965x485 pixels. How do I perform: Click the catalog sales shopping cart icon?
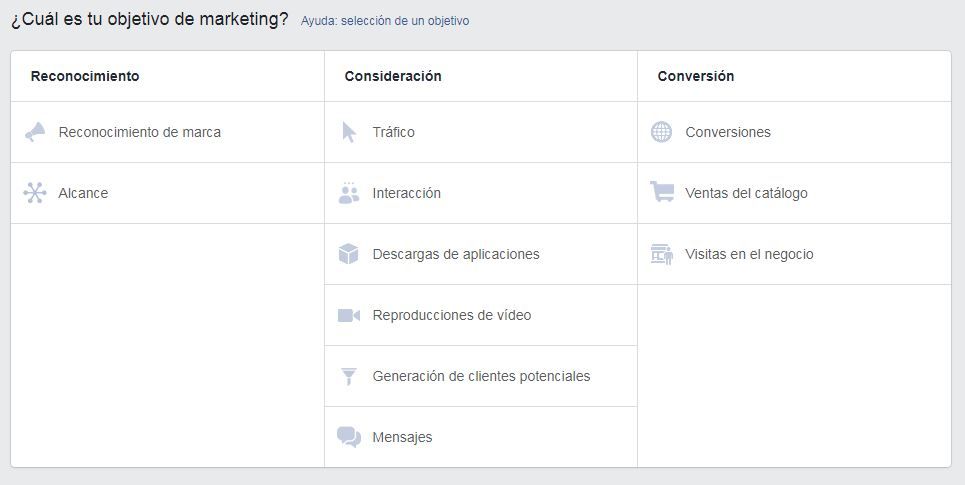coord(662,192)
